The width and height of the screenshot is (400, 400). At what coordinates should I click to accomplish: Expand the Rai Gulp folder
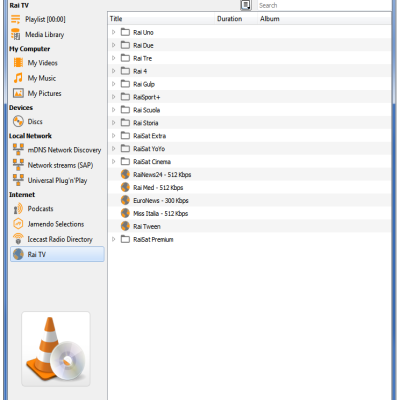pos(113,84)
